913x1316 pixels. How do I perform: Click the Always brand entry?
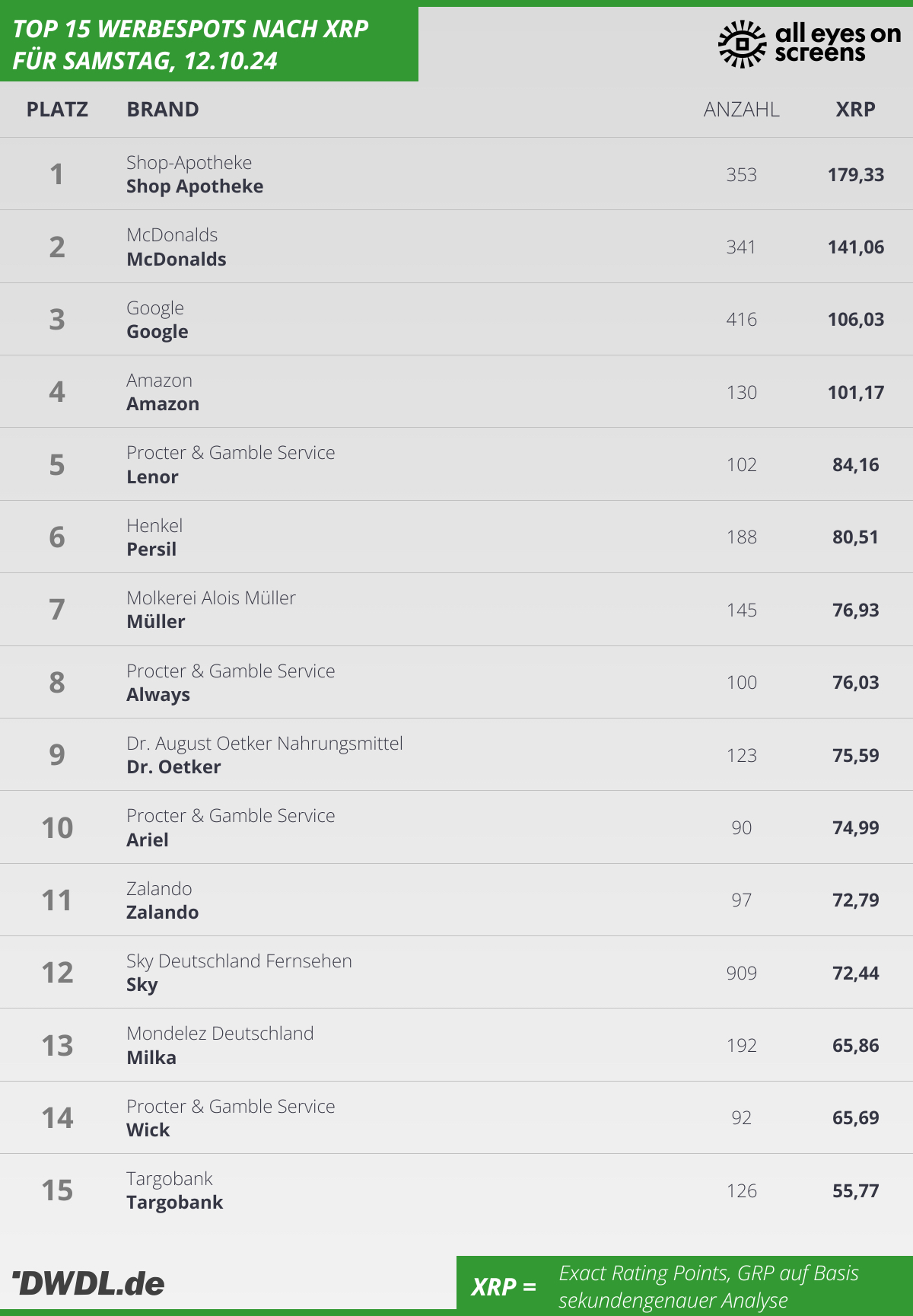(x=158, y=695)
